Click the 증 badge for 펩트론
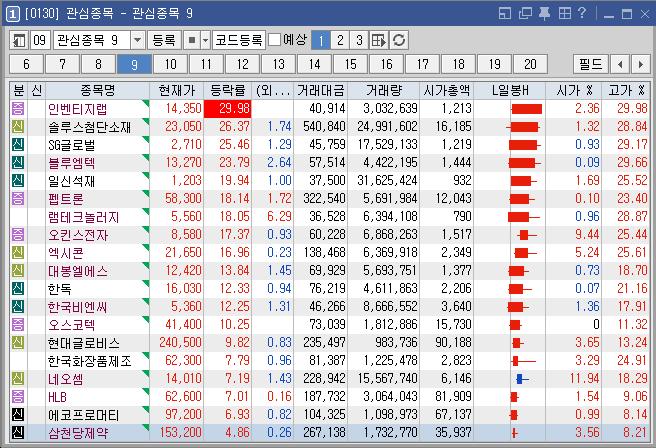This screenshot has width=656, height=448. 18,199
